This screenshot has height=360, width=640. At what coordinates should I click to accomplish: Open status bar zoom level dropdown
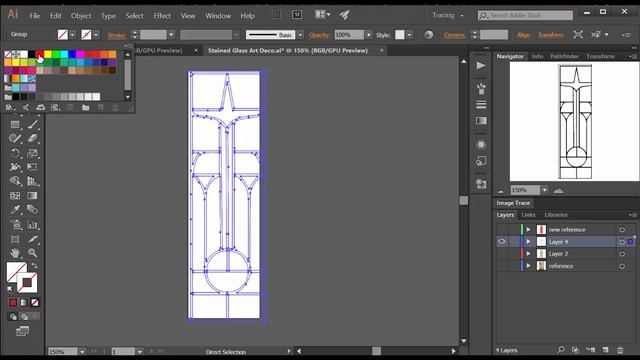tap(82, 351)
